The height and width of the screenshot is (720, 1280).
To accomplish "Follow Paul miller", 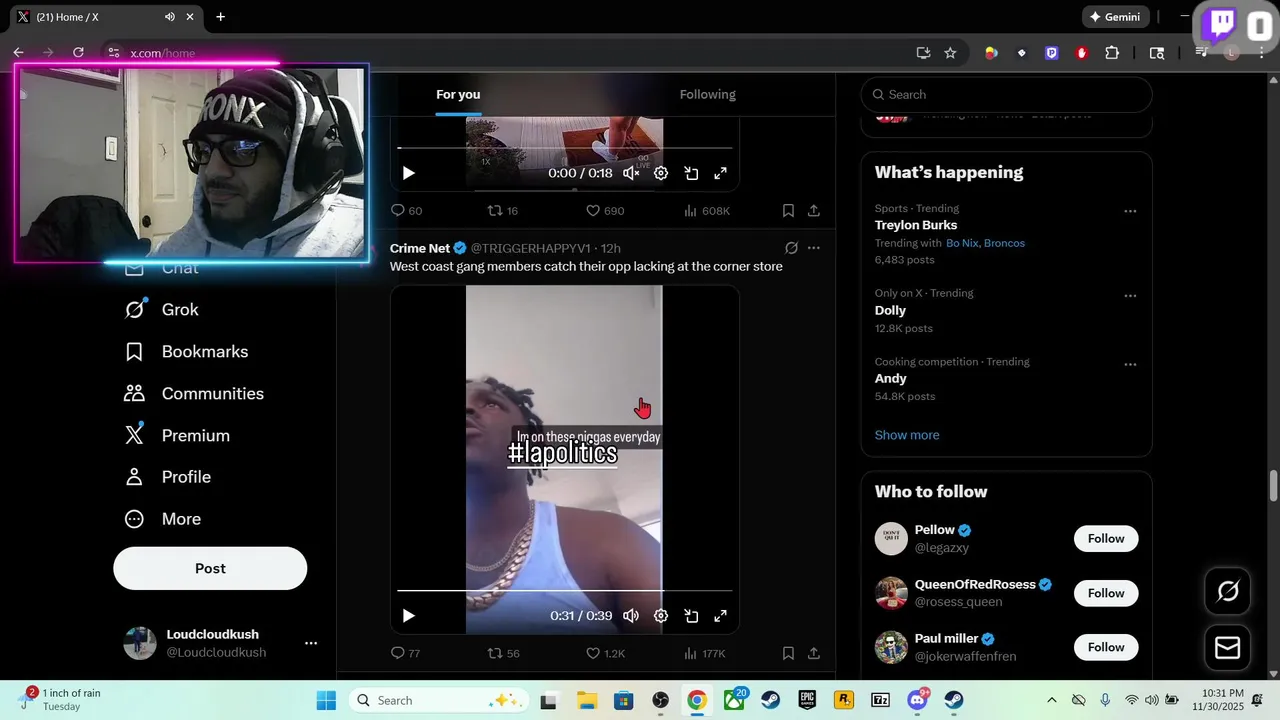I will pyautogui.click(x=1106, y=647).
